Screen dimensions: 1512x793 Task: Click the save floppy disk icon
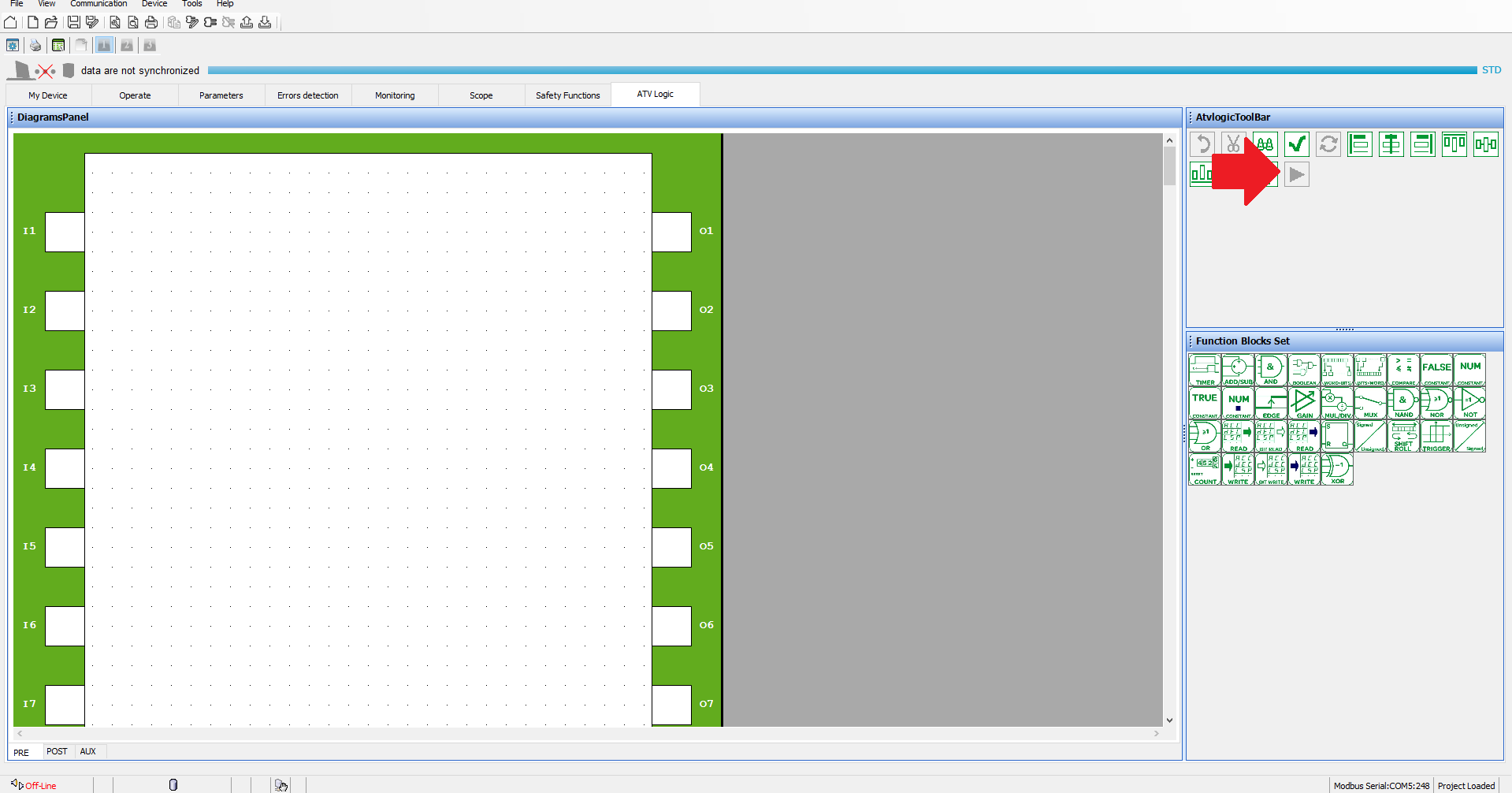point(74,22)
